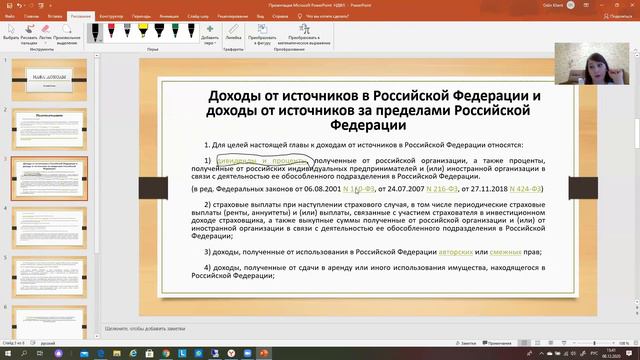640x360 pixels.
Task: Switch to Slide Sorter view
Action: 538,343
